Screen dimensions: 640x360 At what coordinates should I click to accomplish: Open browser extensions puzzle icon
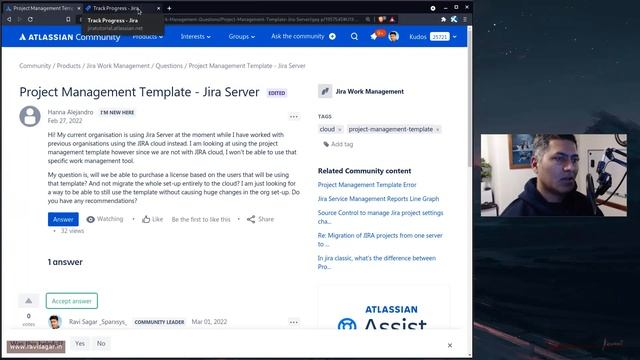pos(443,19)
